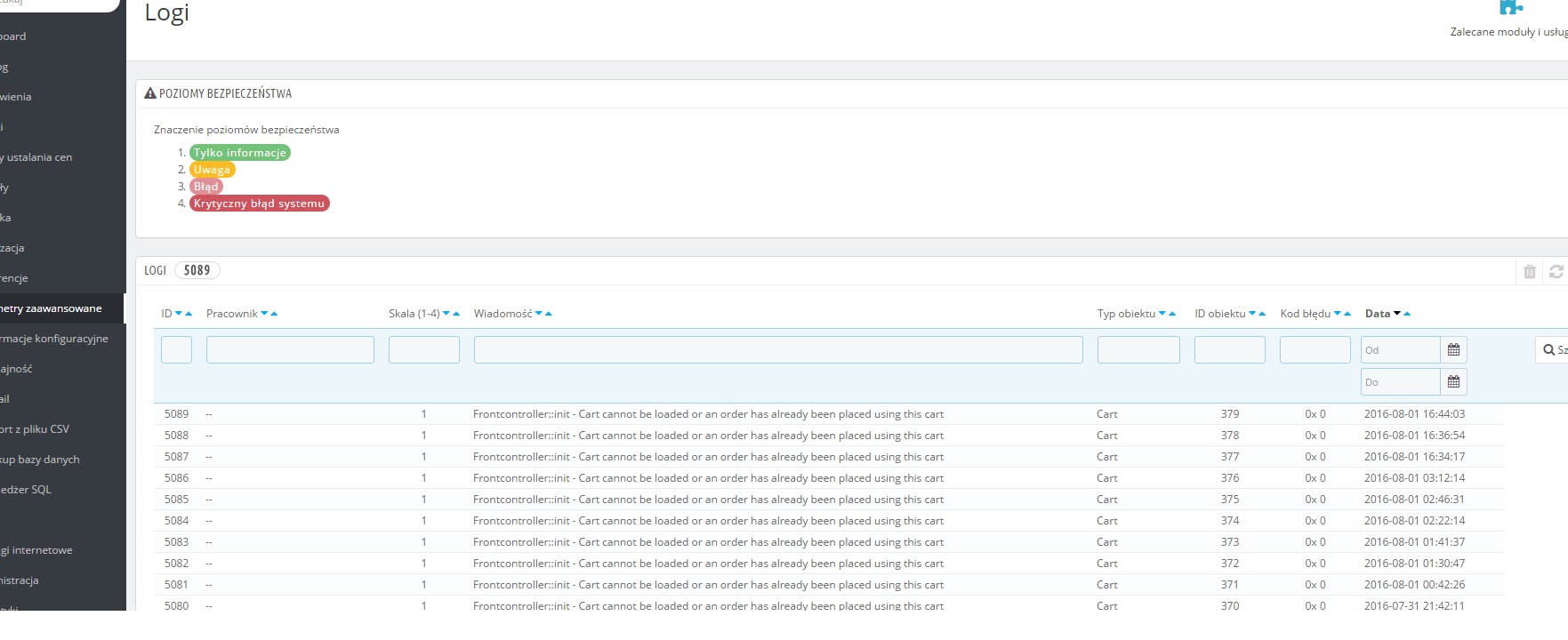
Task: Click date 2016-08-01 02:46:31
Action: 1414,500
